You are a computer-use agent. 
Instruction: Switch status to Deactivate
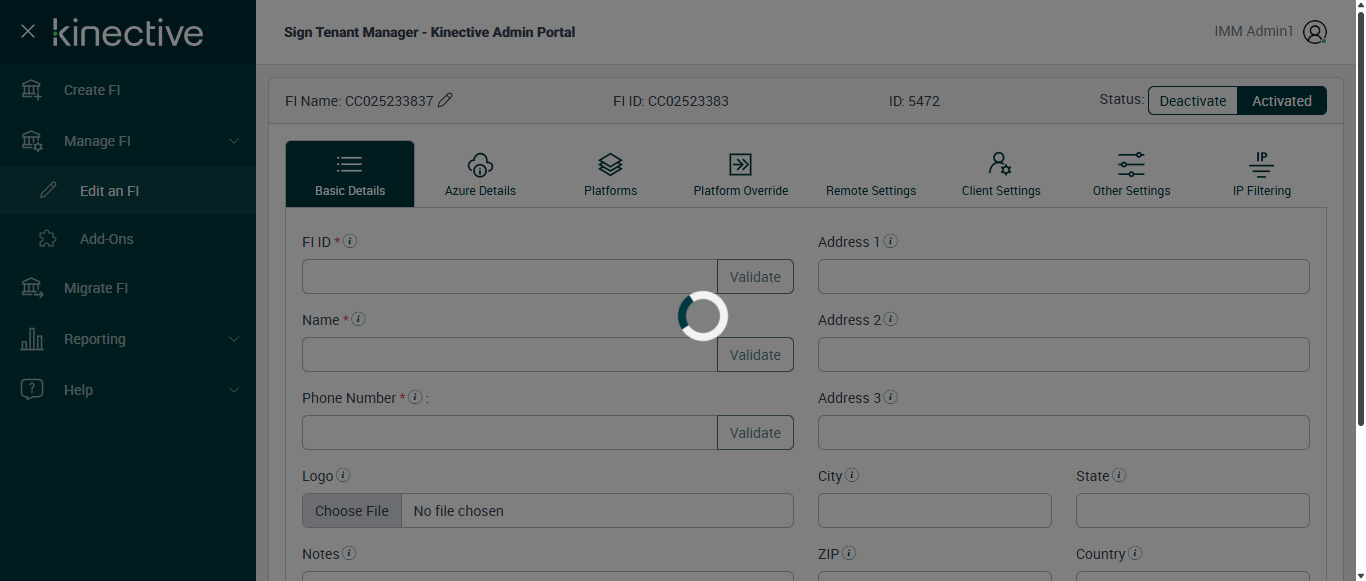(1192, 101)
